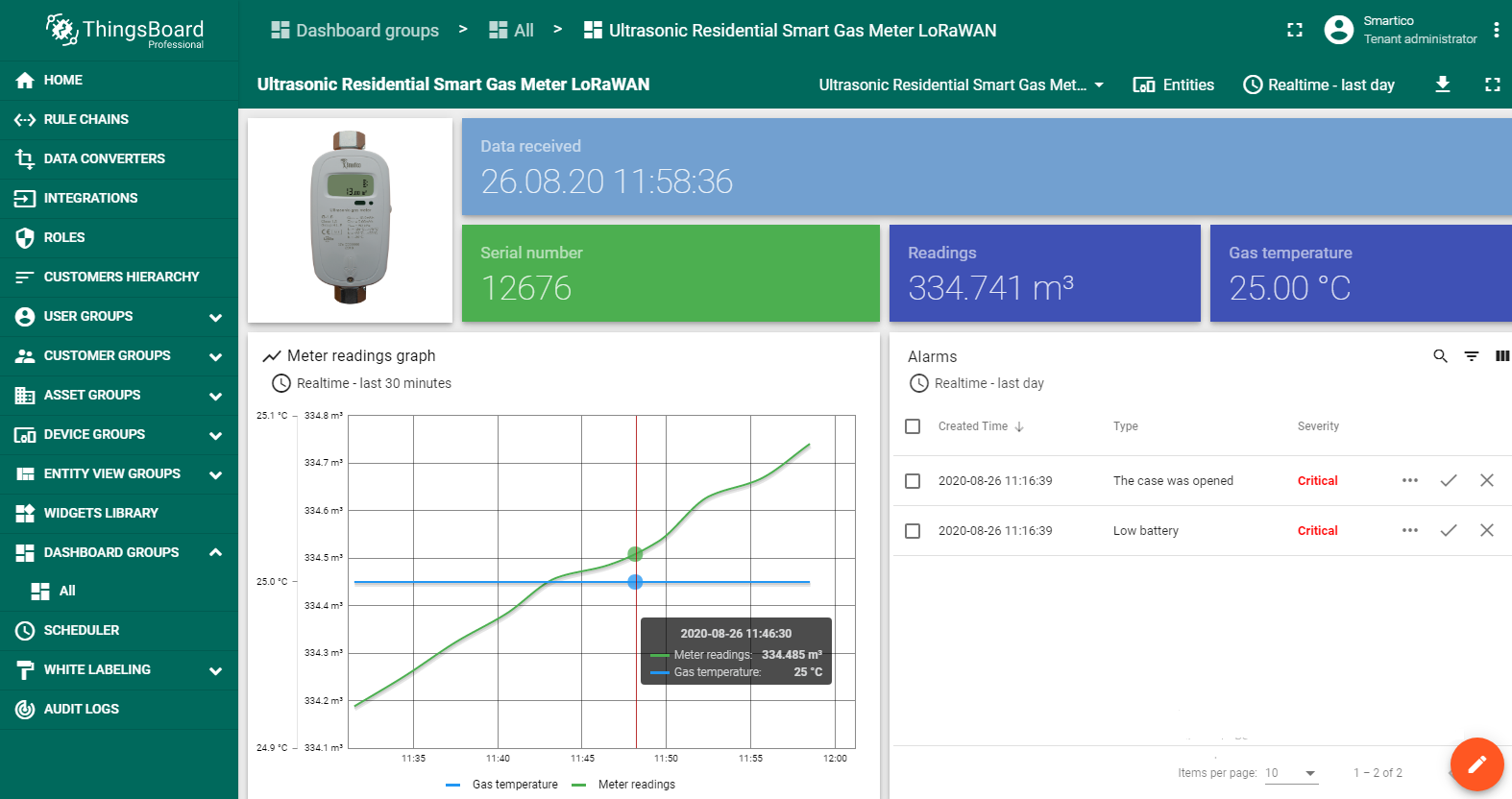Open Rule Chains from sidebar
This screenshot has height=799, width=1512.
coord(85,119)
